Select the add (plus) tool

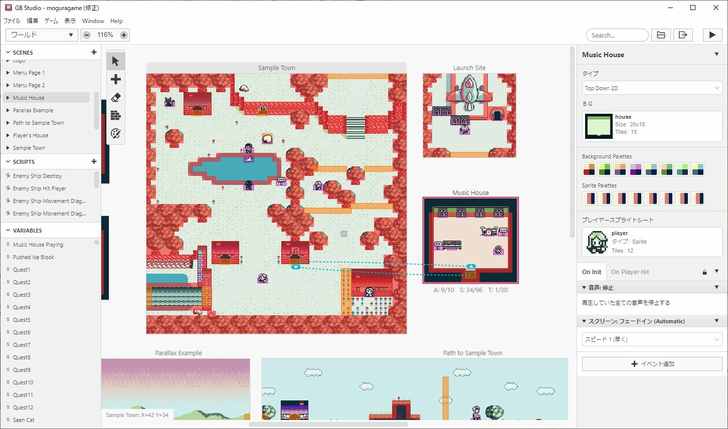pos(116,79)
